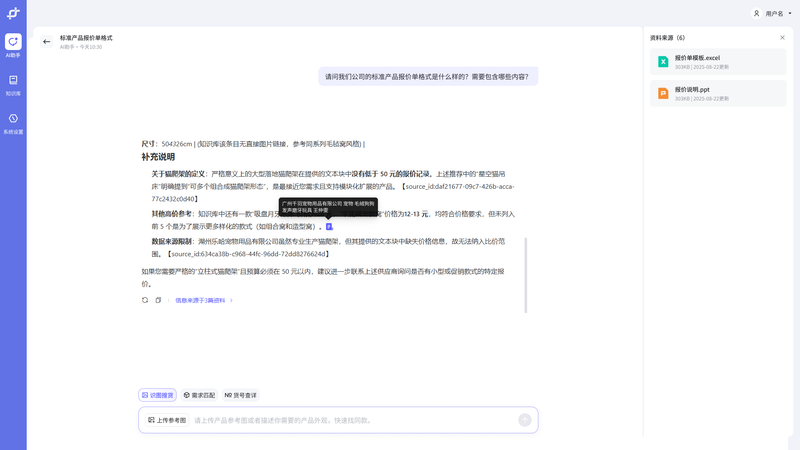Click source_id daf21677 citation text
This screenshot has height=450, width=800.
333,193
